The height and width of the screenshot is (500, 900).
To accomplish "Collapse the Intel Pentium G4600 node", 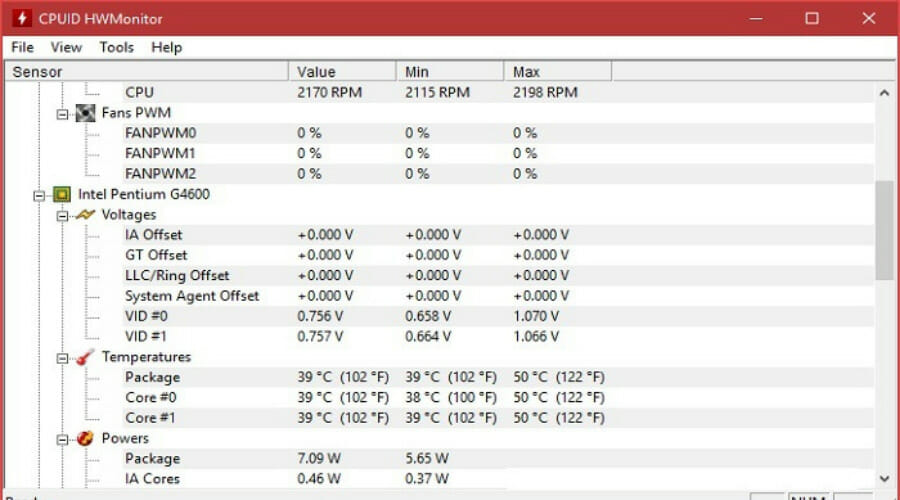I will point(39,196).
